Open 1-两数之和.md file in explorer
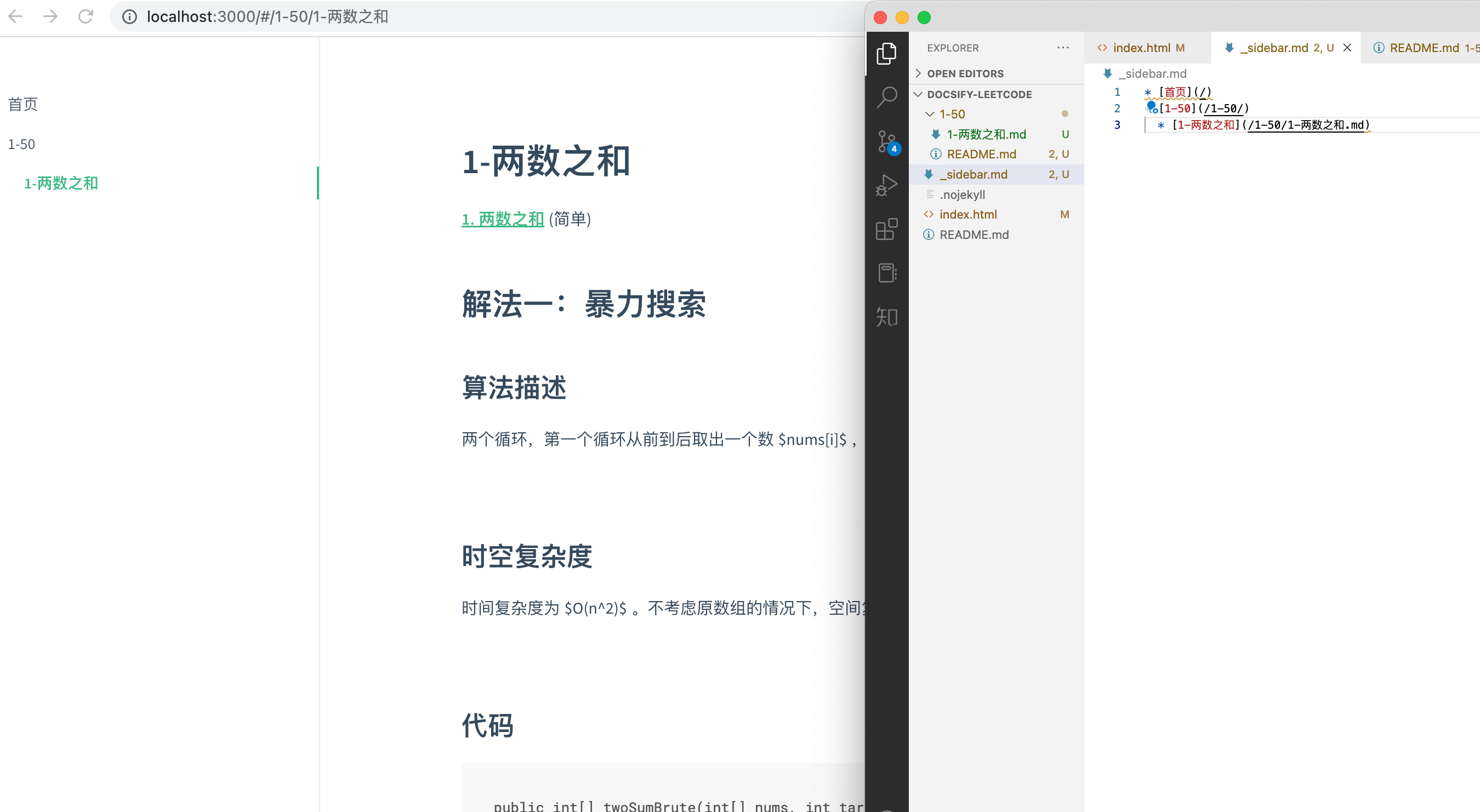Image resolution: width=1480 pixels, height=812 pixels. tap(986, 134)
